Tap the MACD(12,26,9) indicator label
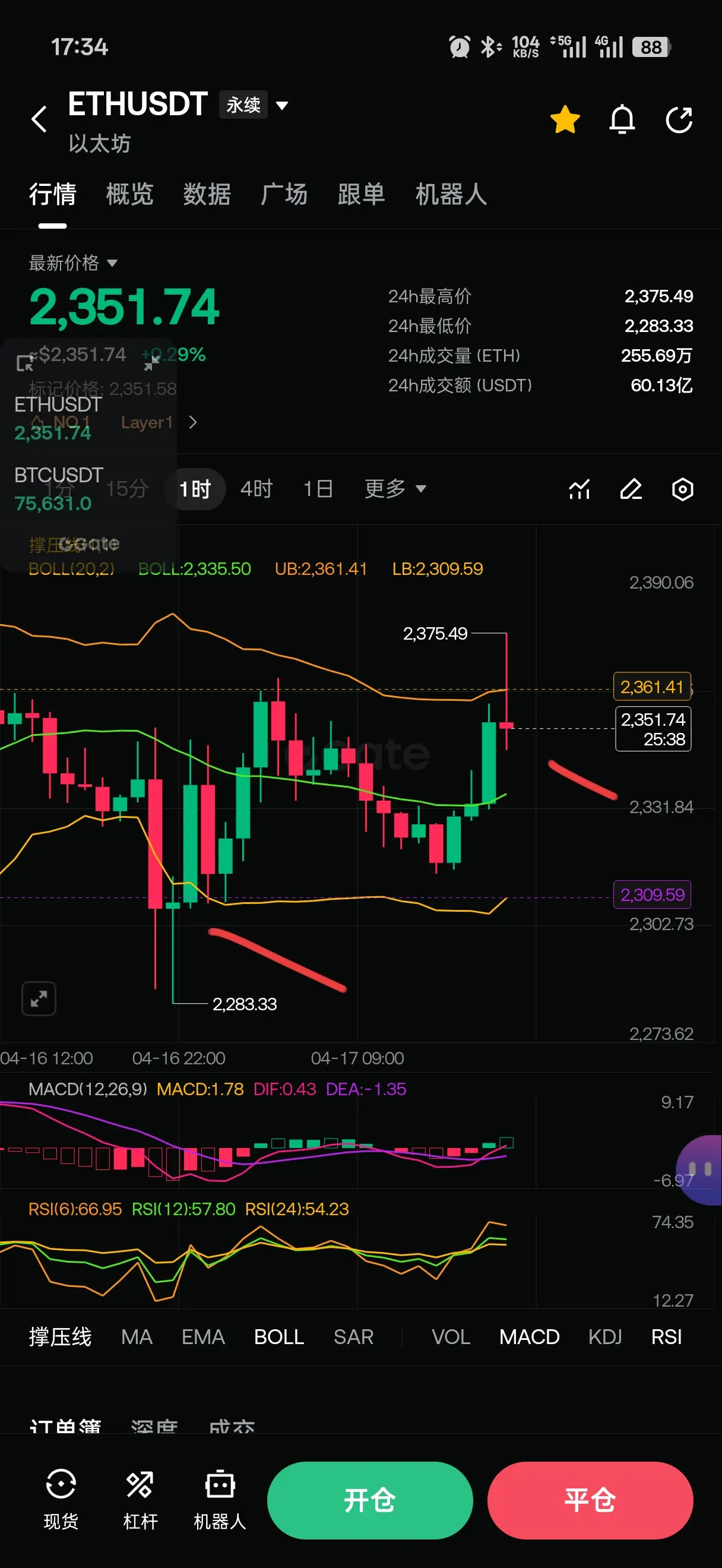The width and height of the screenshot is (722, 1568). (x=88, y=1089)
